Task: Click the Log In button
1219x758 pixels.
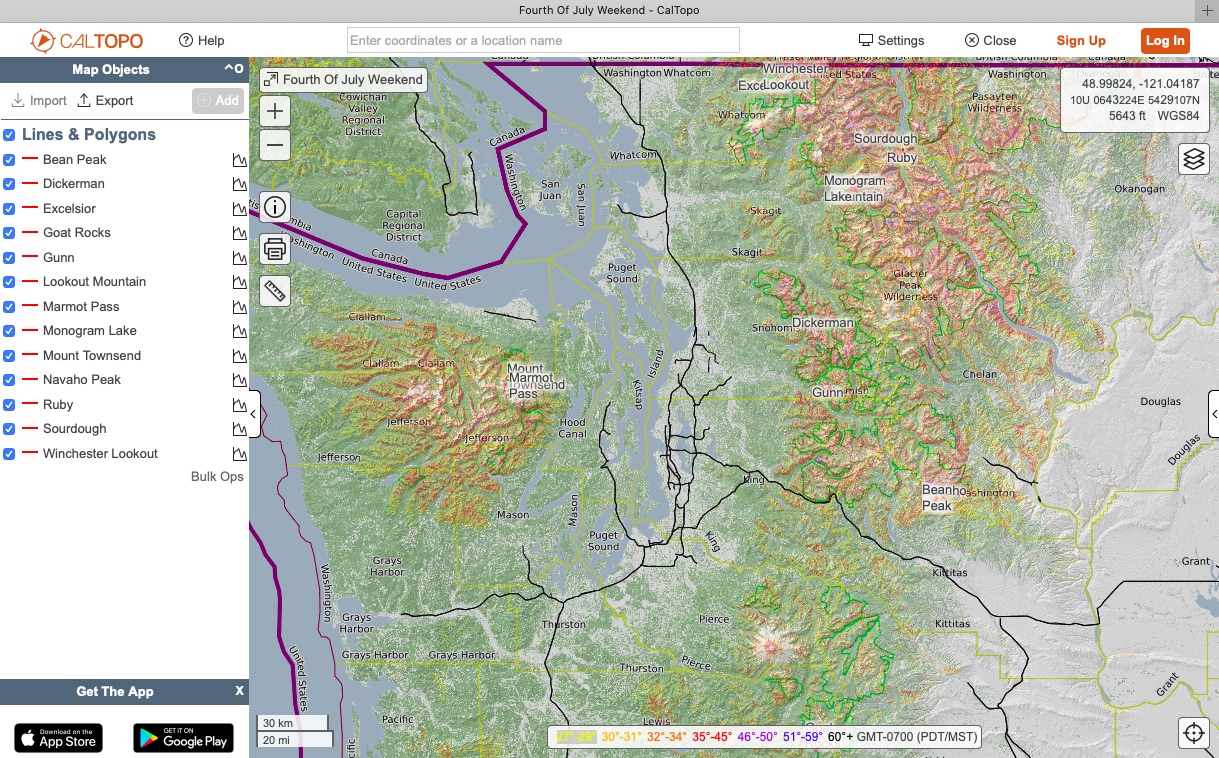Action: tap(1165, 41)
